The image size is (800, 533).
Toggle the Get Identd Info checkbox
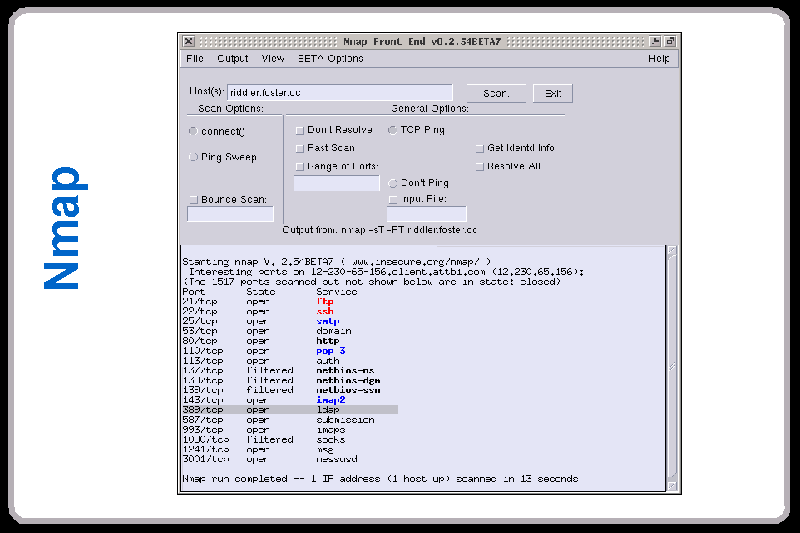pos(480,148)
